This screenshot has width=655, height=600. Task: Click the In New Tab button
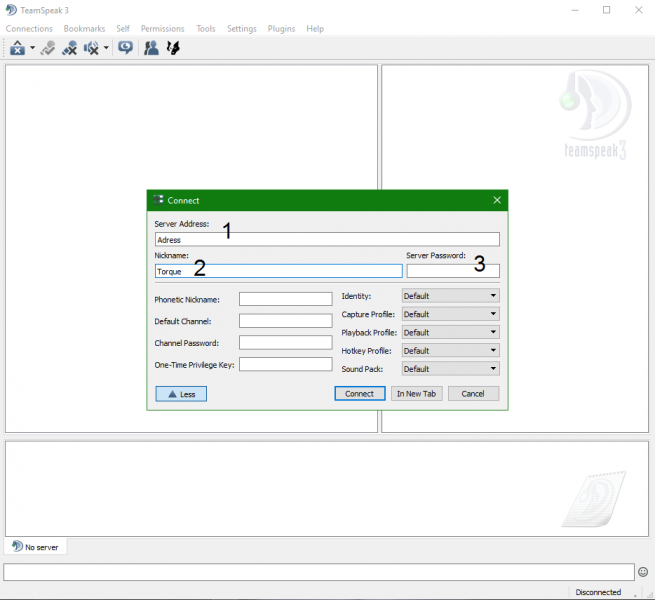pyautogui.click(x=416, y=394)
